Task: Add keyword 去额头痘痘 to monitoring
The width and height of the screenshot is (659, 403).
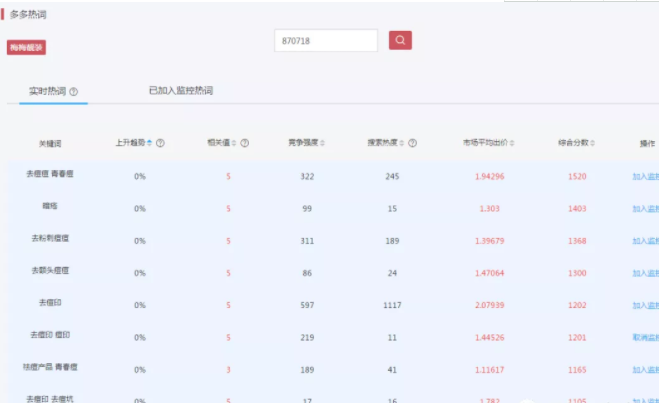Action: 645,272
